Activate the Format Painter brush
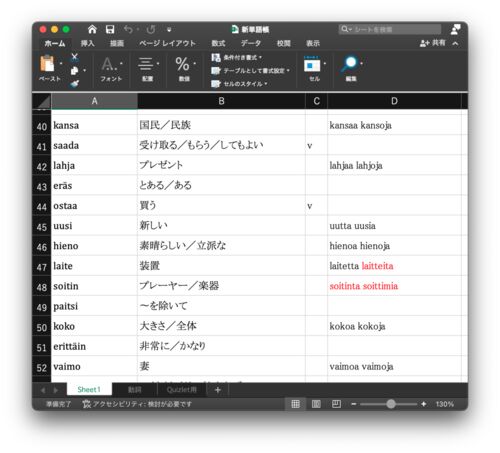Image resolution: width=500 pixels, height=453 pixels. tap(75, 83)
